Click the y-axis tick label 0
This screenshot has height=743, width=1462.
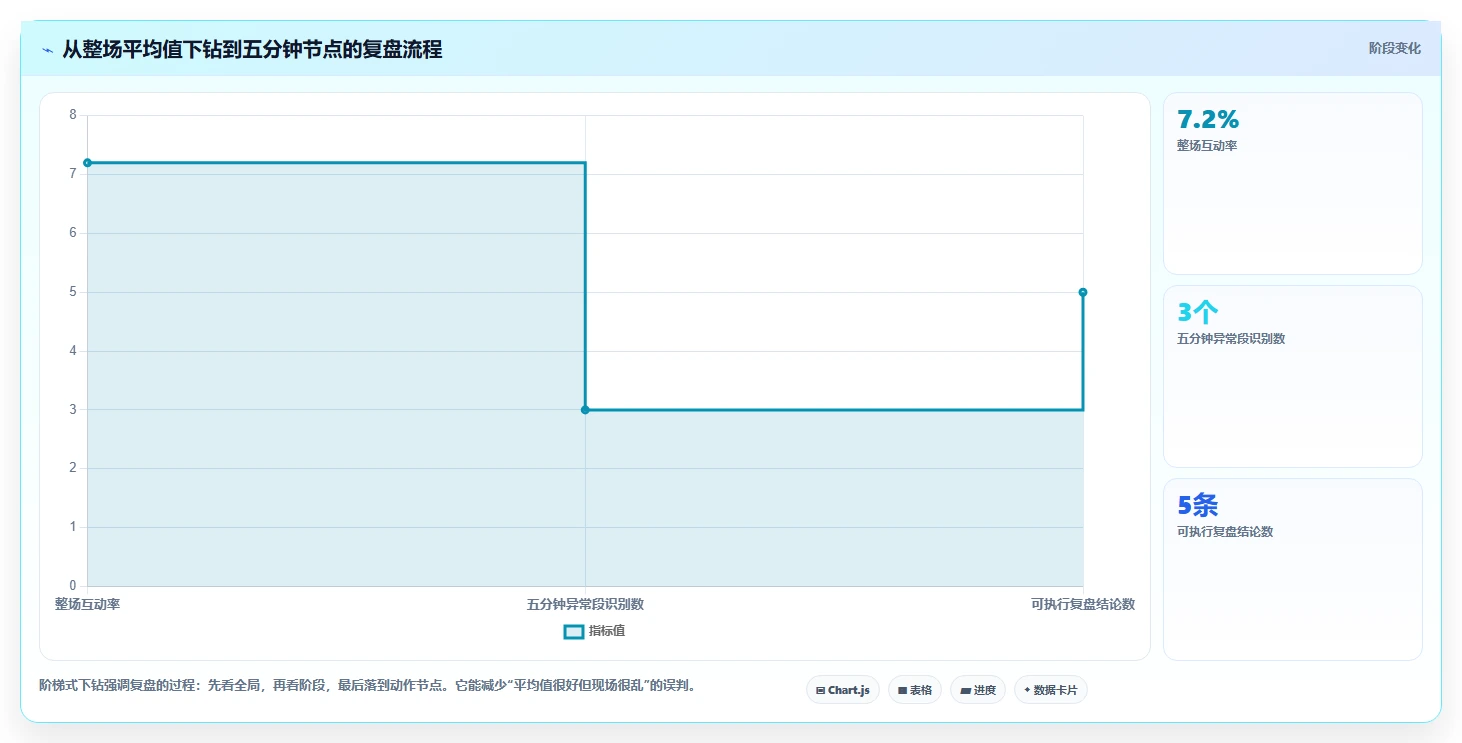tap(73, 586)
